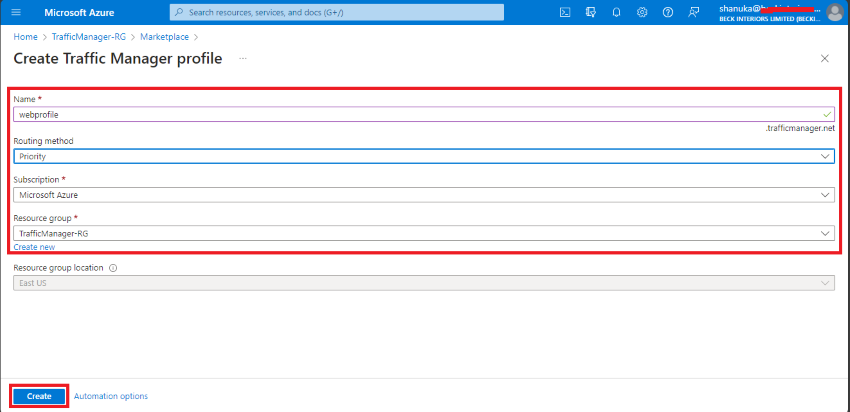Open the user account avatar

tap(835, 12)
